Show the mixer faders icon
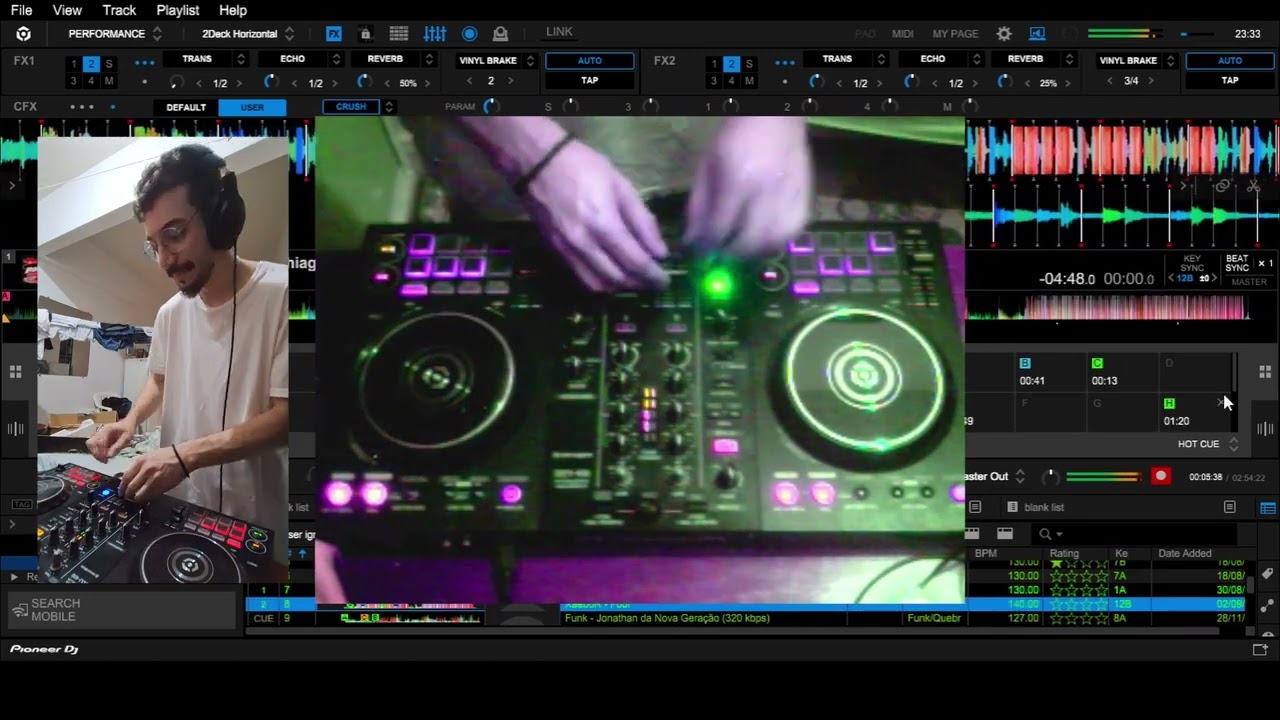This screenshot has width=1280, height=720. [435, 34]
